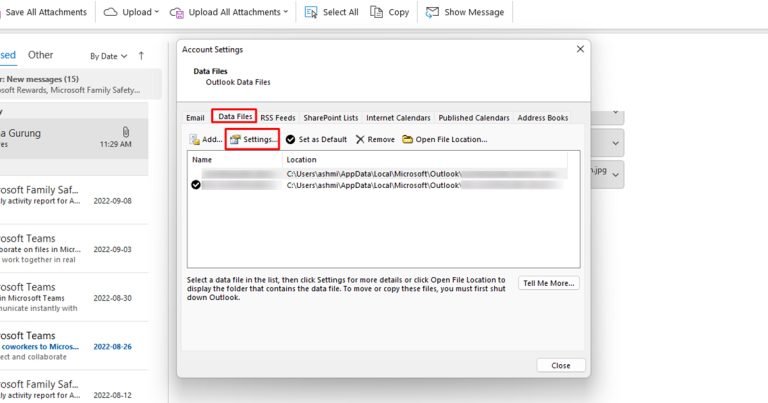Screen dimensions: 768x403
Task: Switch to the RSS Feeds tab
Action: point(278,118)
